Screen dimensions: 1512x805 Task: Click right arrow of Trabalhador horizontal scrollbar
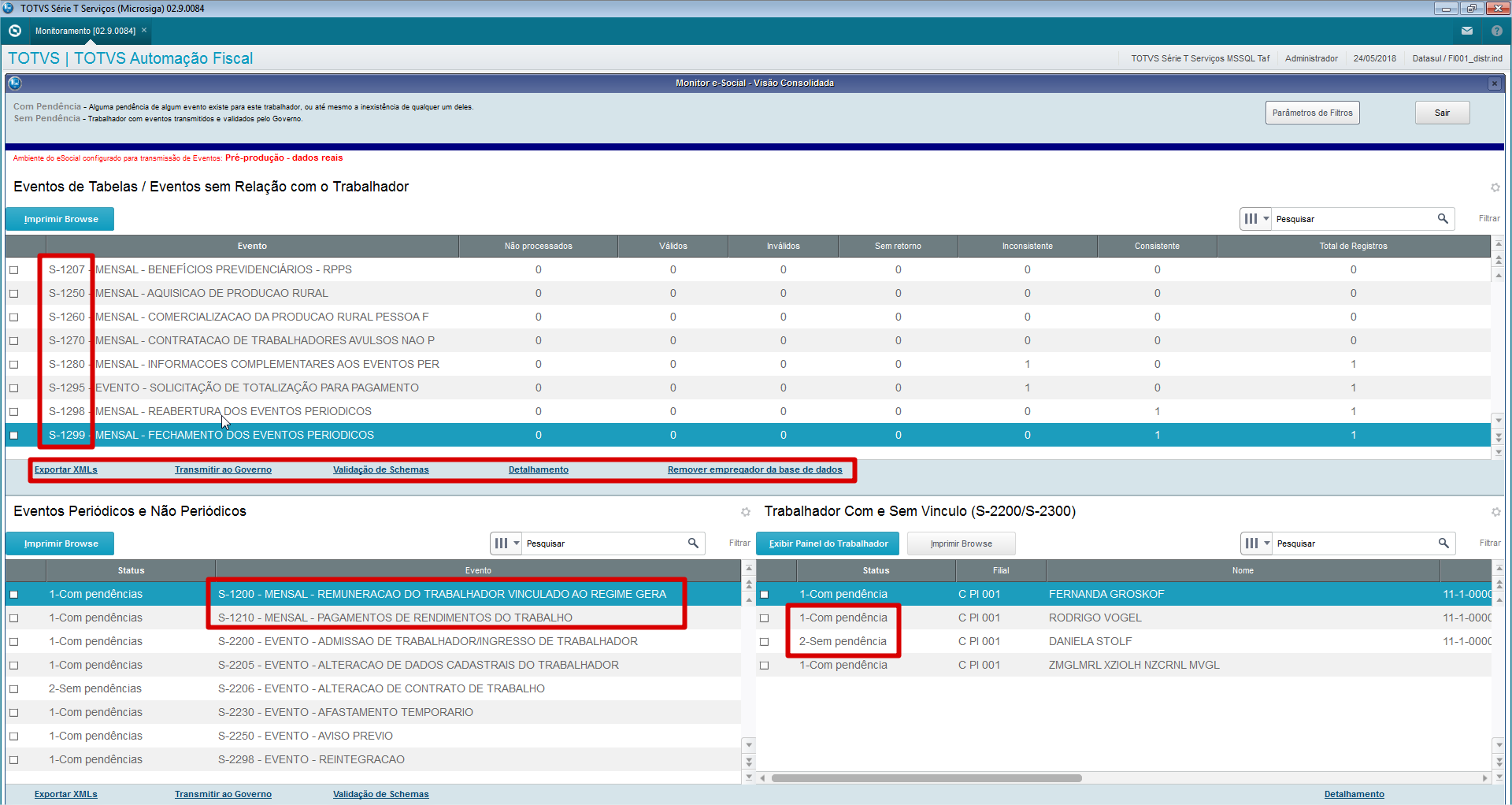pos(1485,778)
